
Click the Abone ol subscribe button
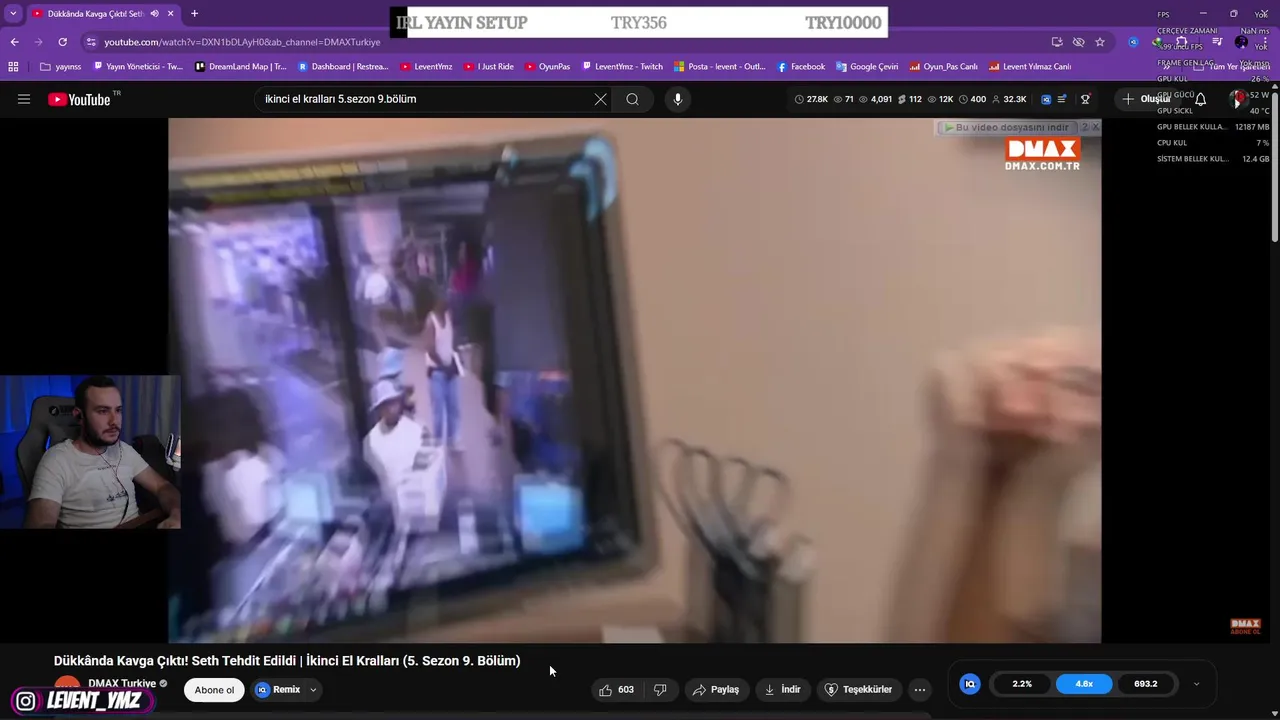click(x=214, y=690)
